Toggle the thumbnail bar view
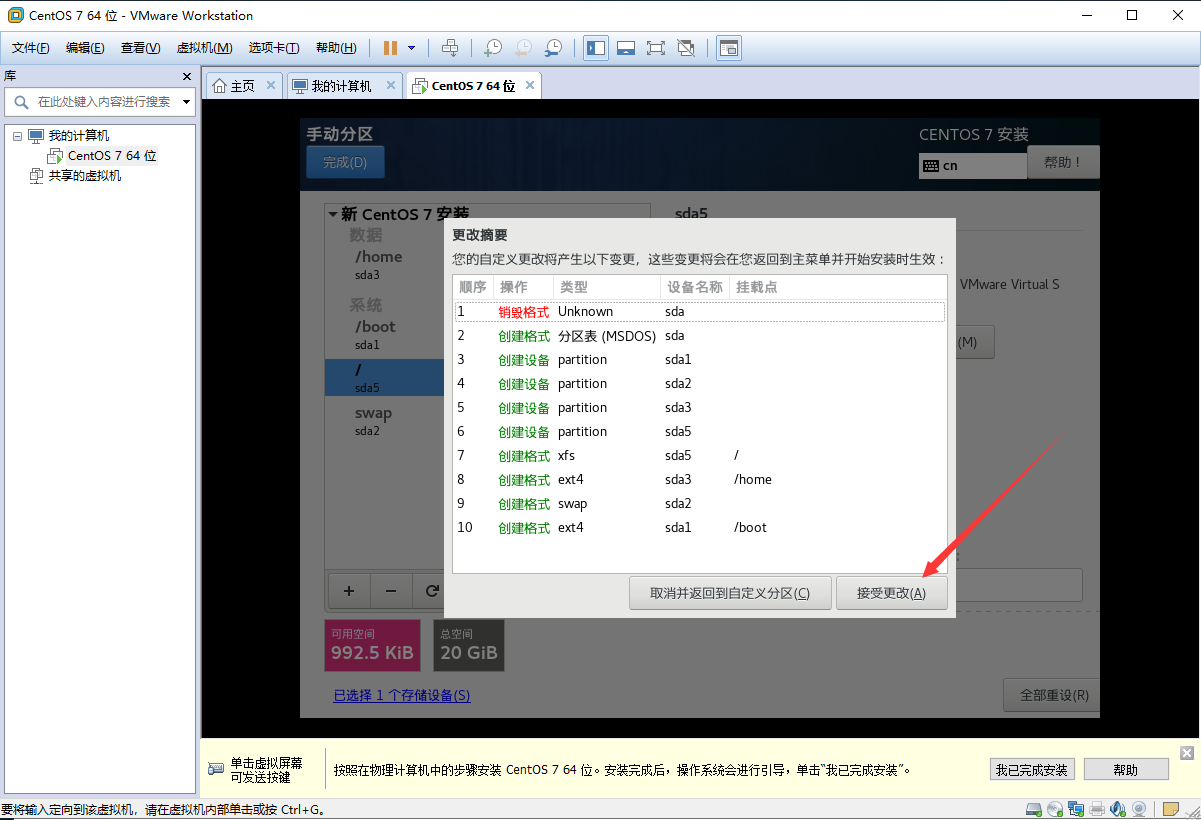The image size is (1201, 820). point(626,48)
